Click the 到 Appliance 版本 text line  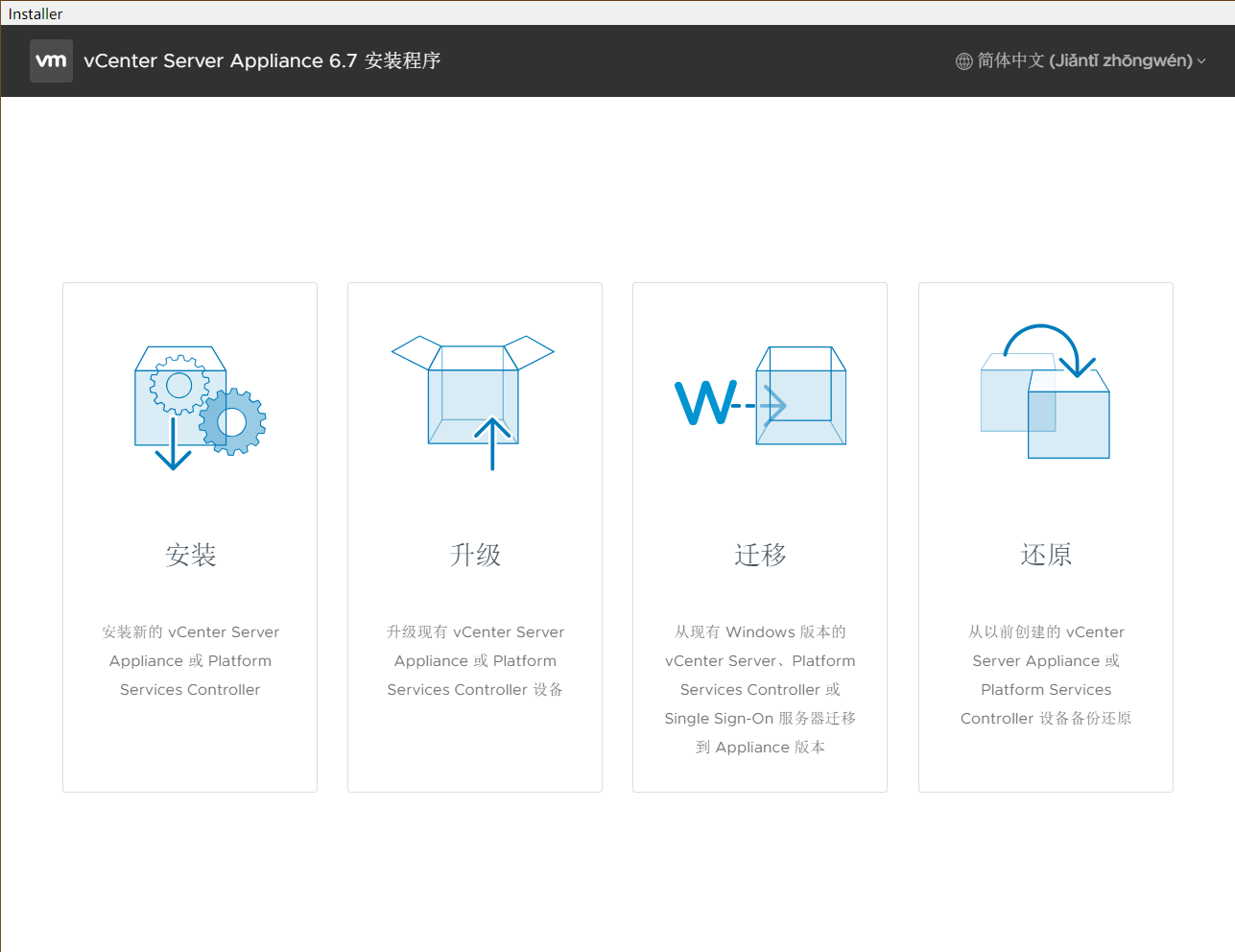(760, 747)
